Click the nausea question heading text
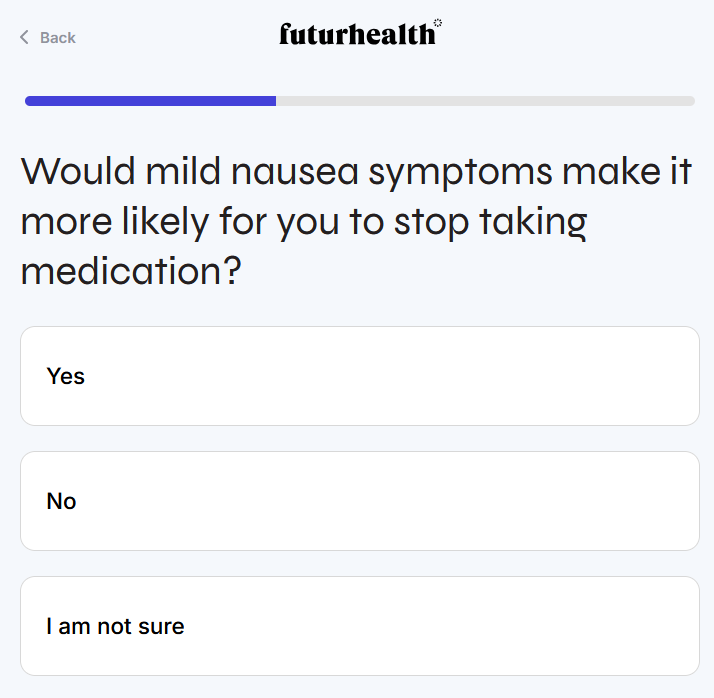This screenshot has height=698, width=714. coord(356,221)
